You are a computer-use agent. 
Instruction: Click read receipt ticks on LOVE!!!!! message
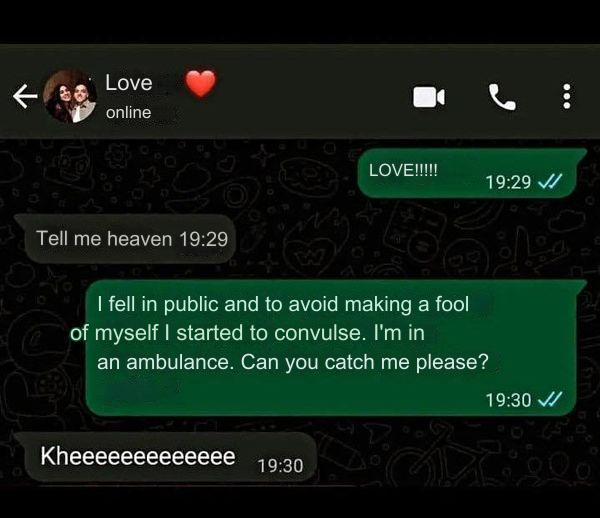point(550,181)
